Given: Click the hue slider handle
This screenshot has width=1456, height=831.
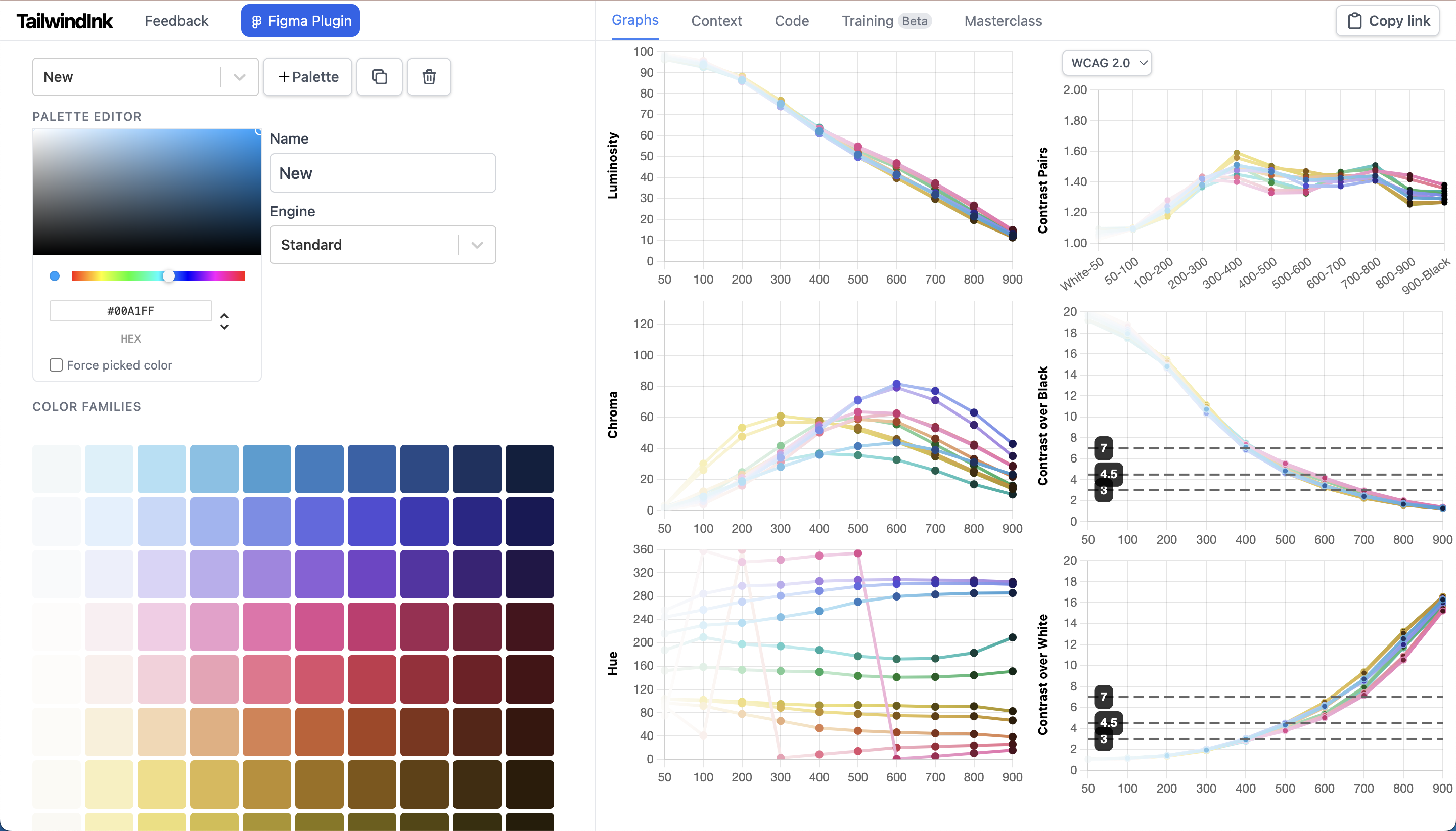Looking at the screenshot, I should pos(168,276).
